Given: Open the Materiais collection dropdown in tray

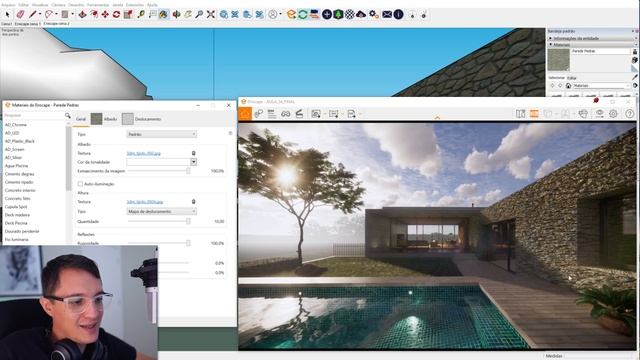Looking at the screenshot, I should click(601, 86).
